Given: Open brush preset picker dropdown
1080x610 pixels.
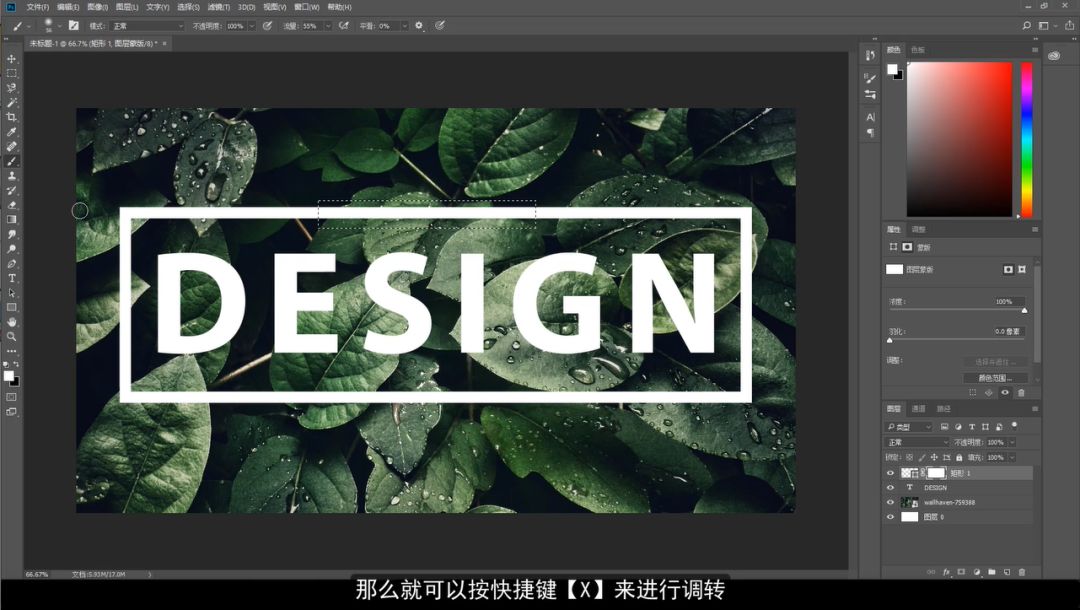Looking at the screenshot, I should (60, 25).
